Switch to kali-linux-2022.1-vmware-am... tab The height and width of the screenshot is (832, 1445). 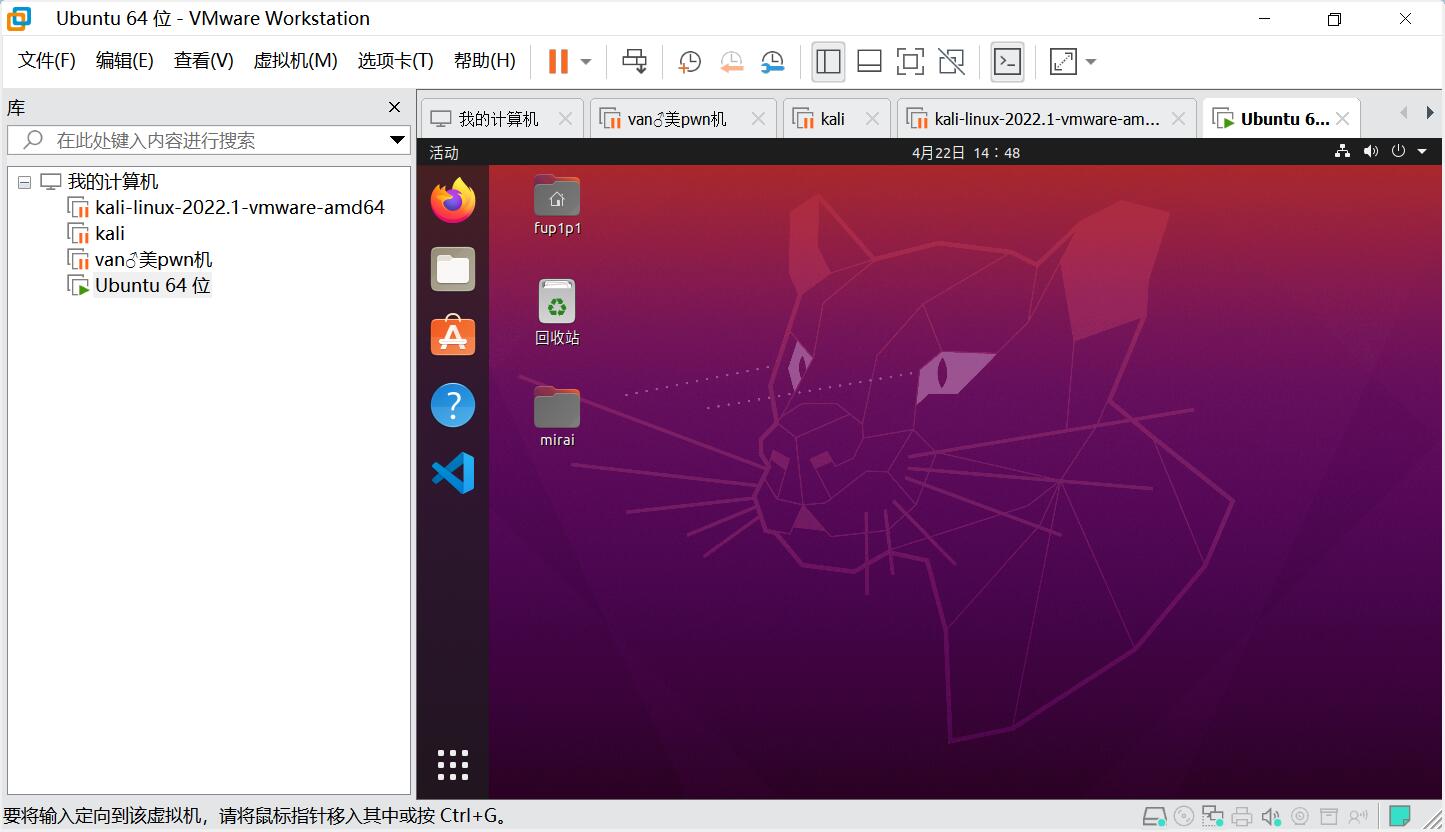[x=1046, y=119]
